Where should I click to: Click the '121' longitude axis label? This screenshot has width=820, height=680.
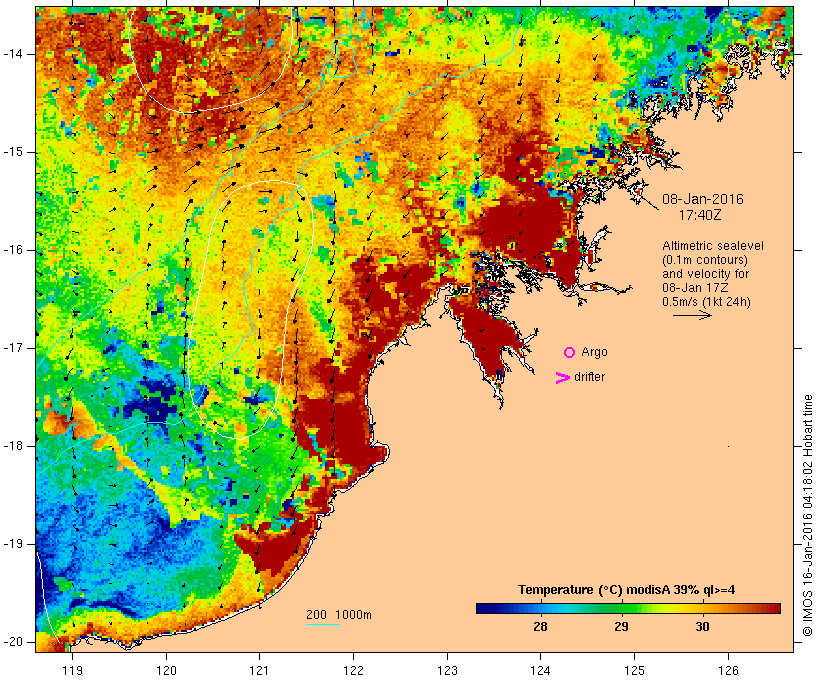[x=259, y=671]
